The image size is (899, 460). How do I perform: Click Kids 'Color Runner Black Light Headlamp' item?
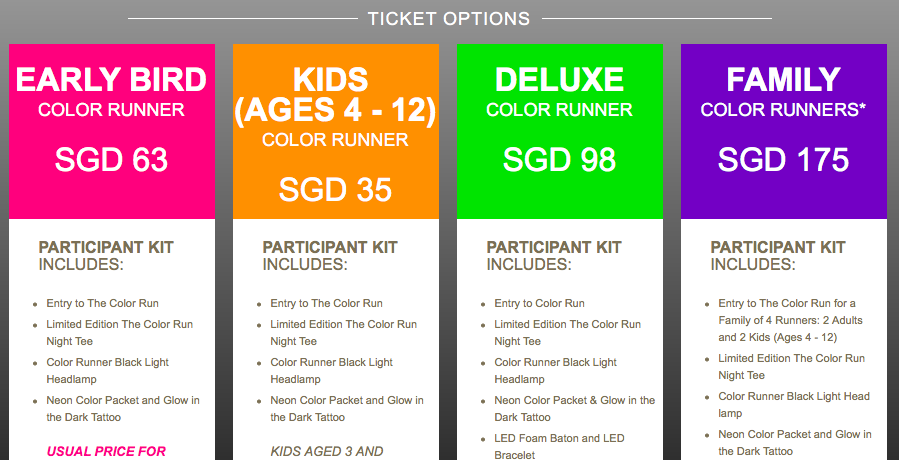[332, 371]
